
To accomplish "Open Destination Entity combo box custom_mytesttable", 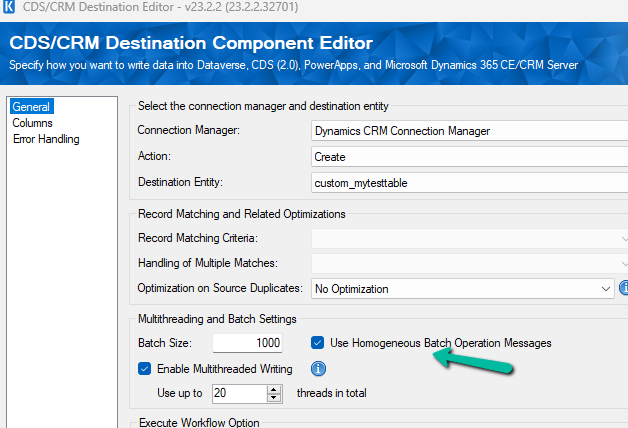I will coord(469,183).
